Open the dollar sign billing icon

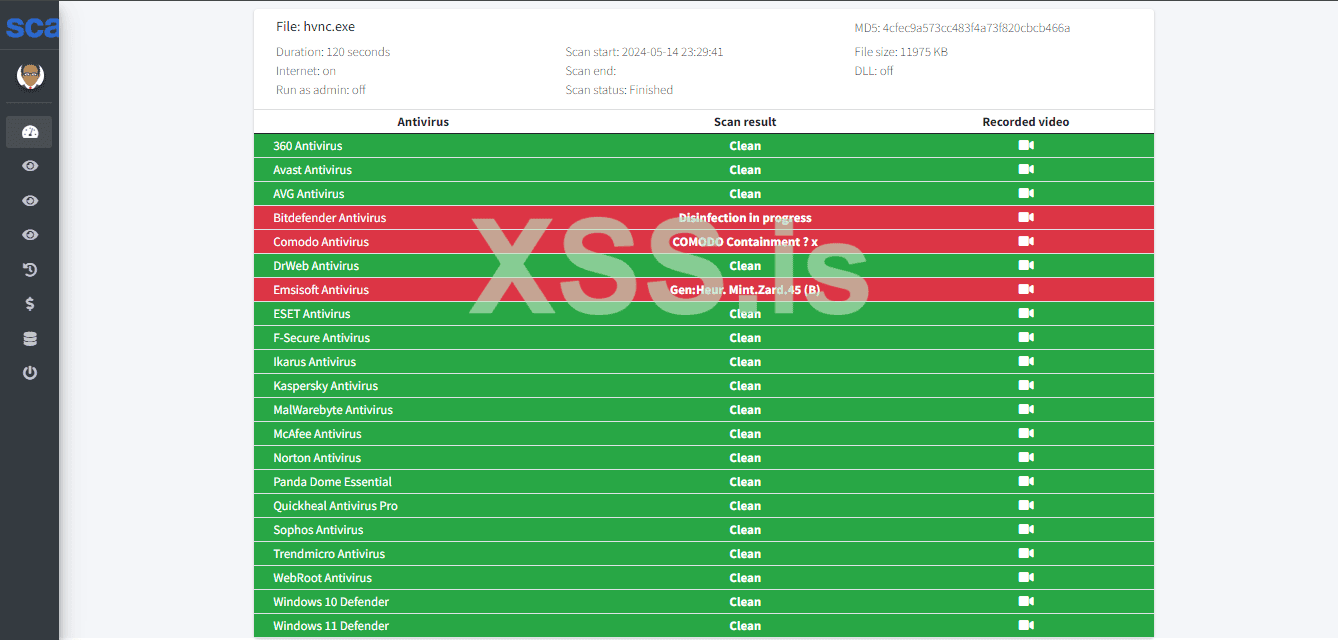point(30,304)
